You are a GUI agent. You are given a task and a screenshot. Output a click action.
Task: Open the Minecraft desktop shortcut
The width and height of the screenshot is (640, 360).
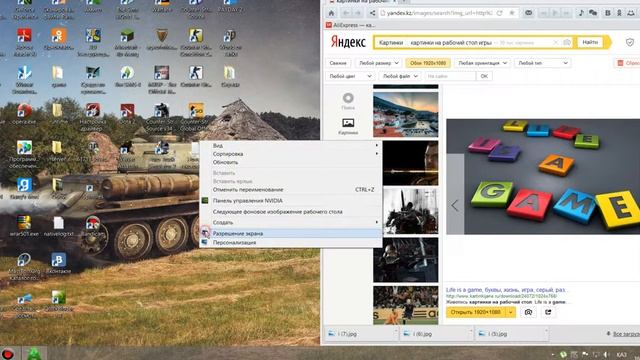point(127,43)
